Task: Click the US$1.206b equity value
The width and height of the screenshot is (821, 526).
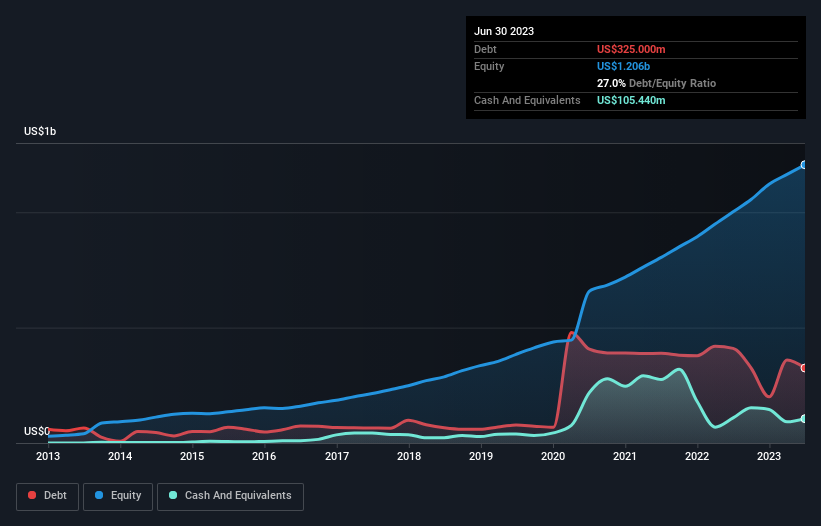Action: 623,66
